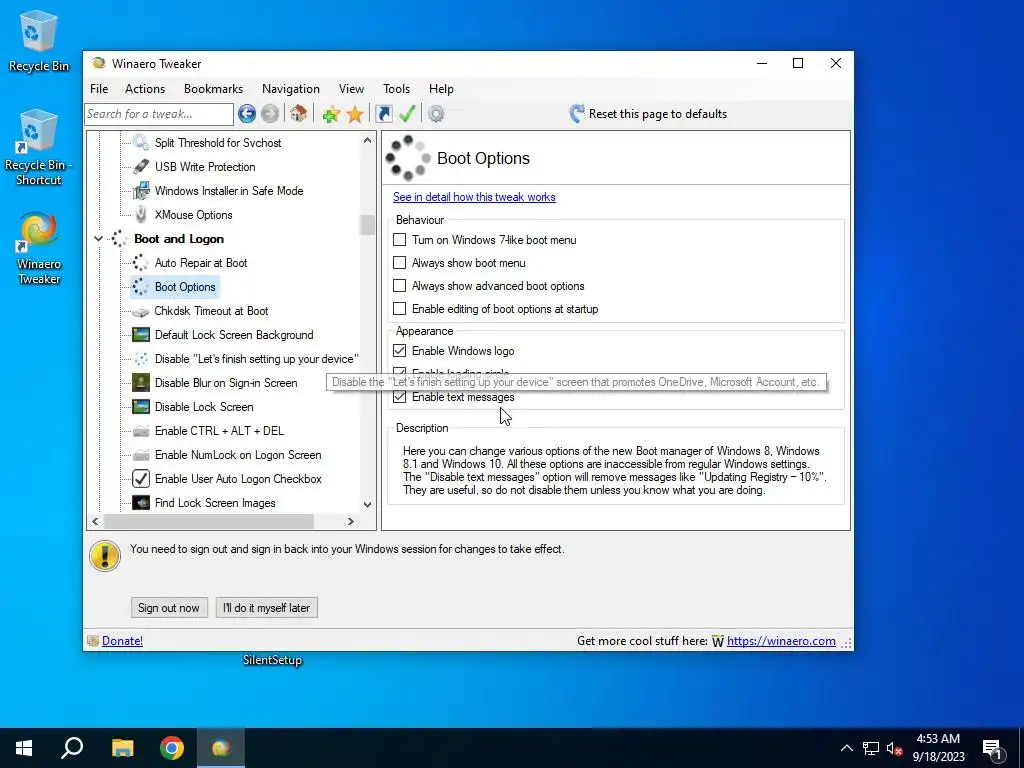Click the blue Back navigation arrow
1024x768 pixels.
pos(247,114)
